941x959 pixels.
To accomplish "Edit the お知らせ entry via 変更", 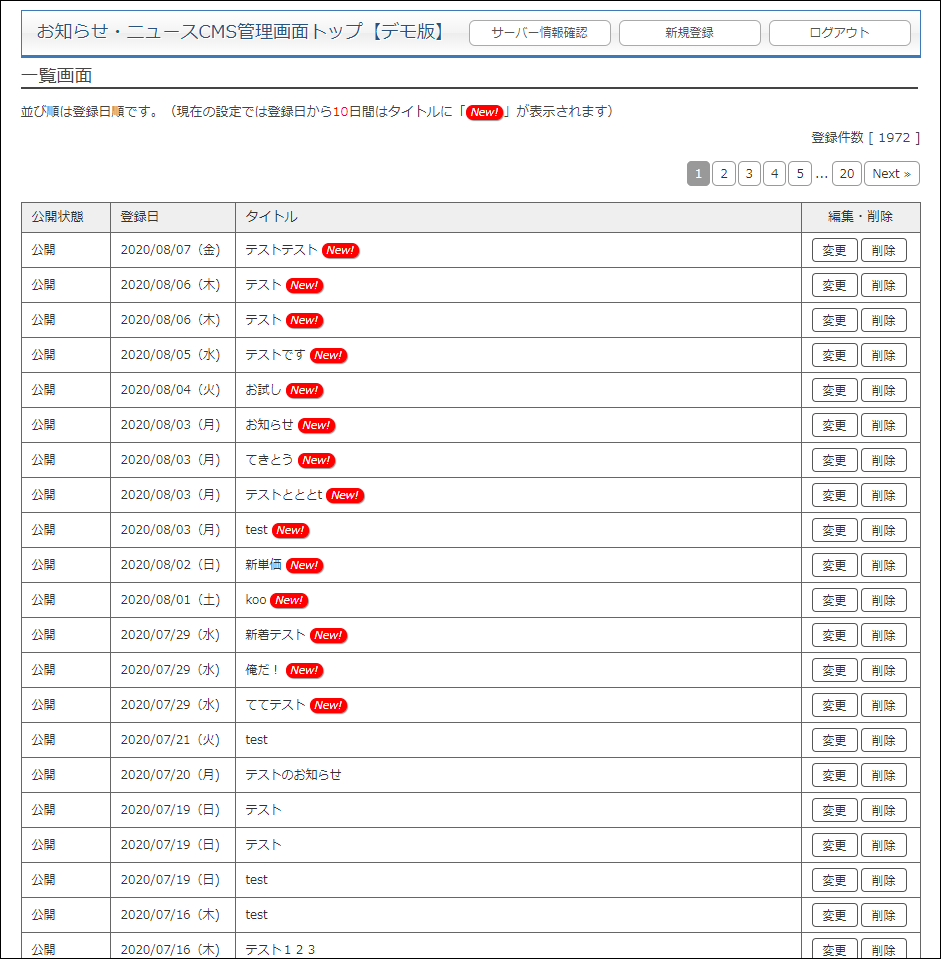I will click(x=834, y=425).
